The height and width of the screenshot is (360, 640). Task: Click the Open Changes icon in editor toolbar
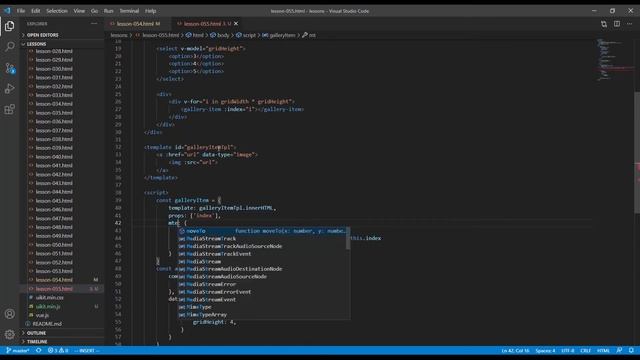point(604,24)
